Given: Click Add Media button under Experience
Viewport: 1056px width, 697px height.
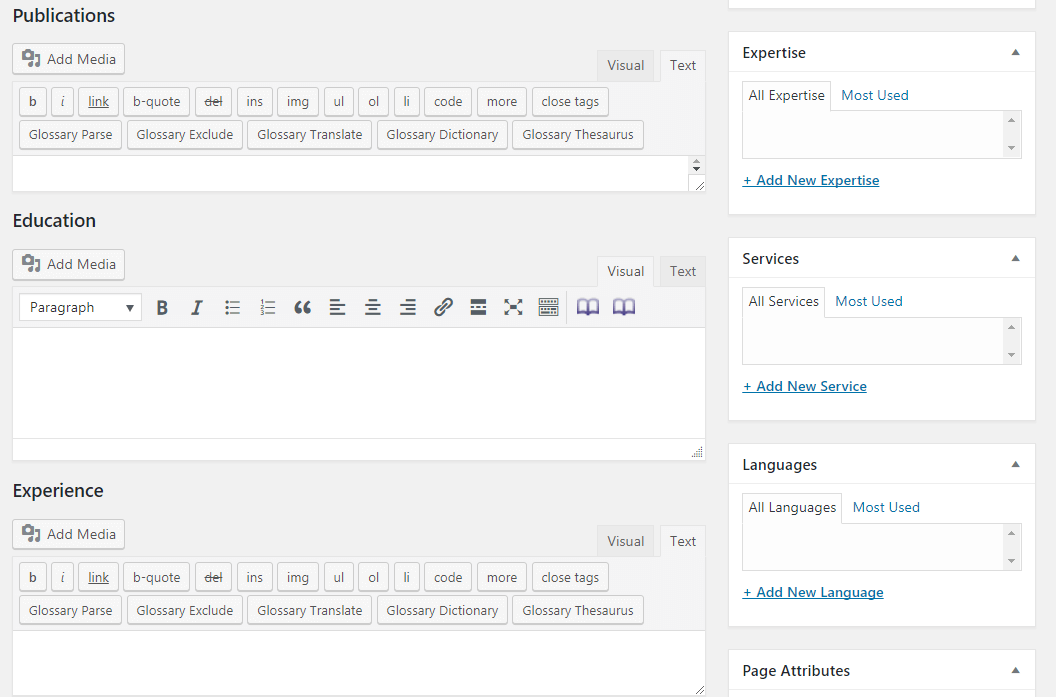Looking at the screenshot, I should (69, 534).
